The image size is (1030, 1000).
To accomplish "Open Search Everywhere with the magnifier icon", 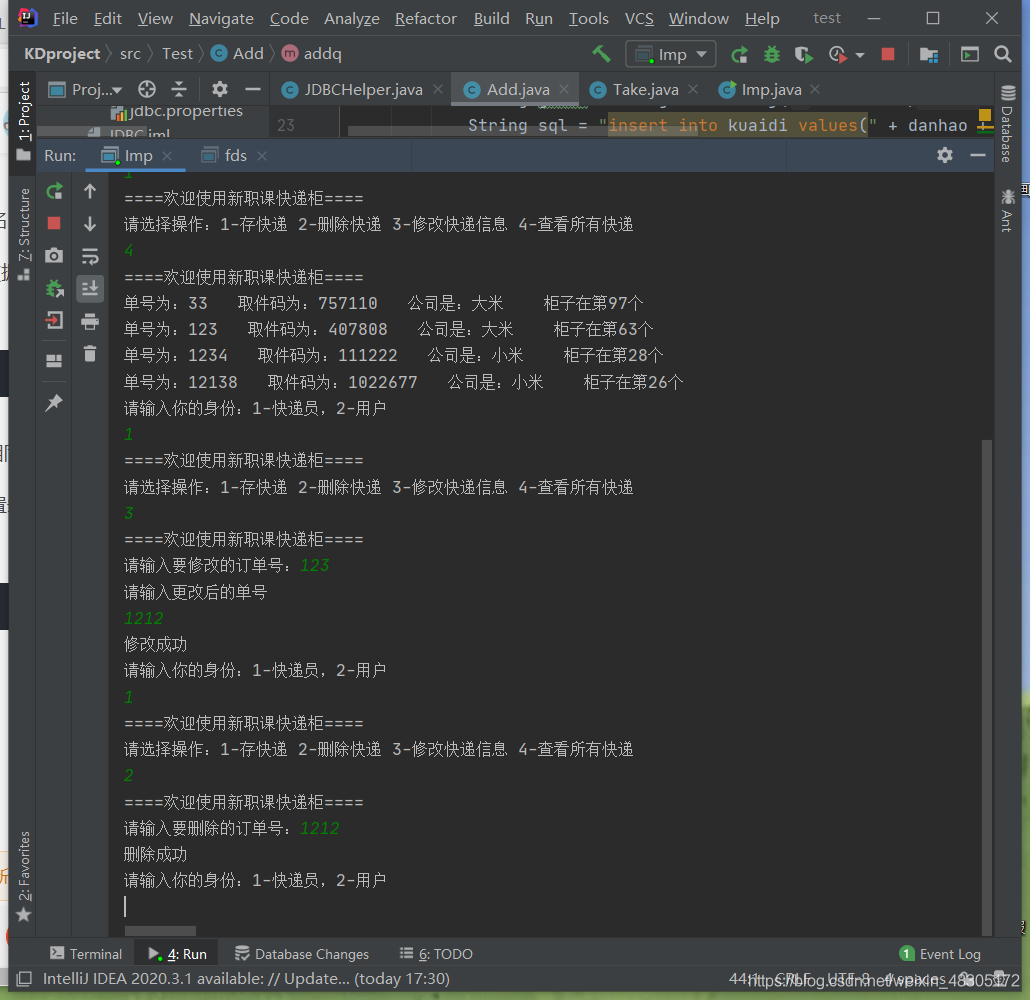I will [x=1003, y=54].
